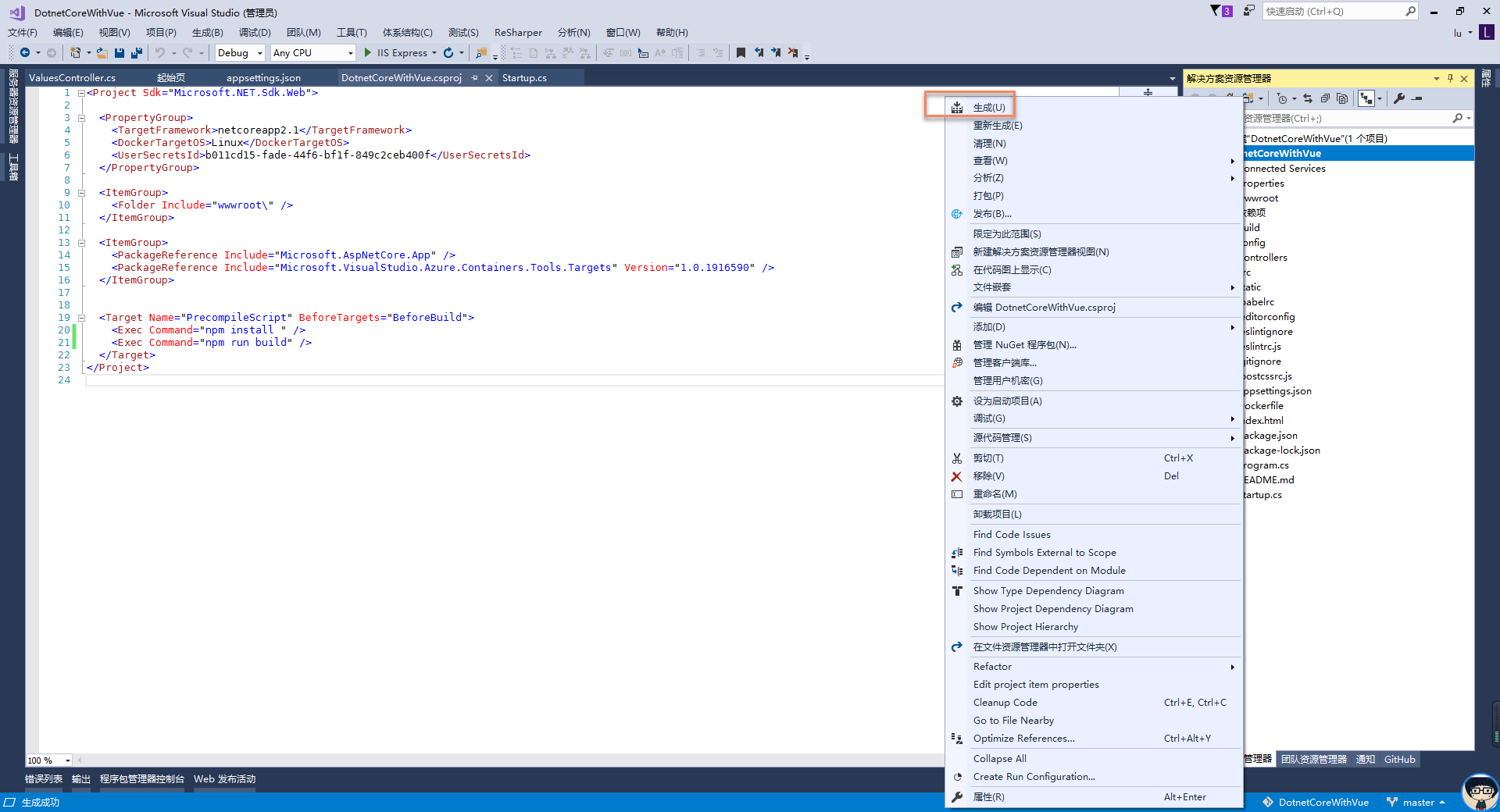Viewport: 1500px width, 812px height.
Task: Click Collapse All in context menu
Action: tap(1094, 759)
